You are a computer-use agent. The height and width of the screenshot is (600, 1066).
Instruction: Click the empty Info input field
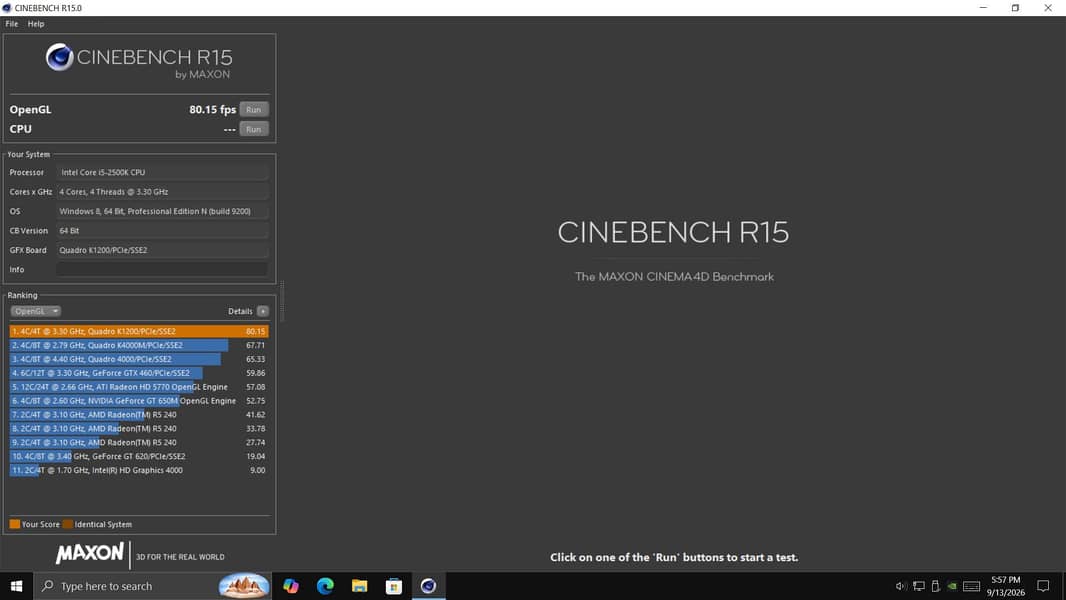click(162, 270)
